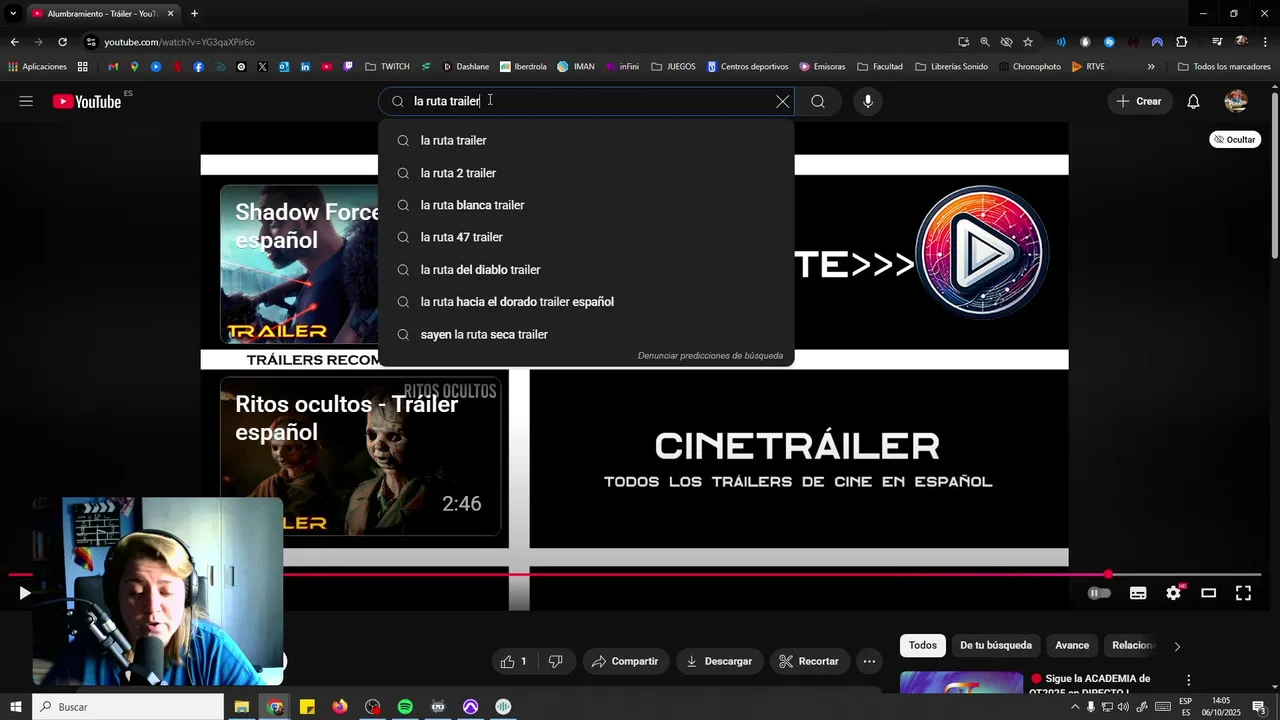
Task: Pick suggestion 'sayen la ruta seca trailer'
Action: click(x=586, y=334)
